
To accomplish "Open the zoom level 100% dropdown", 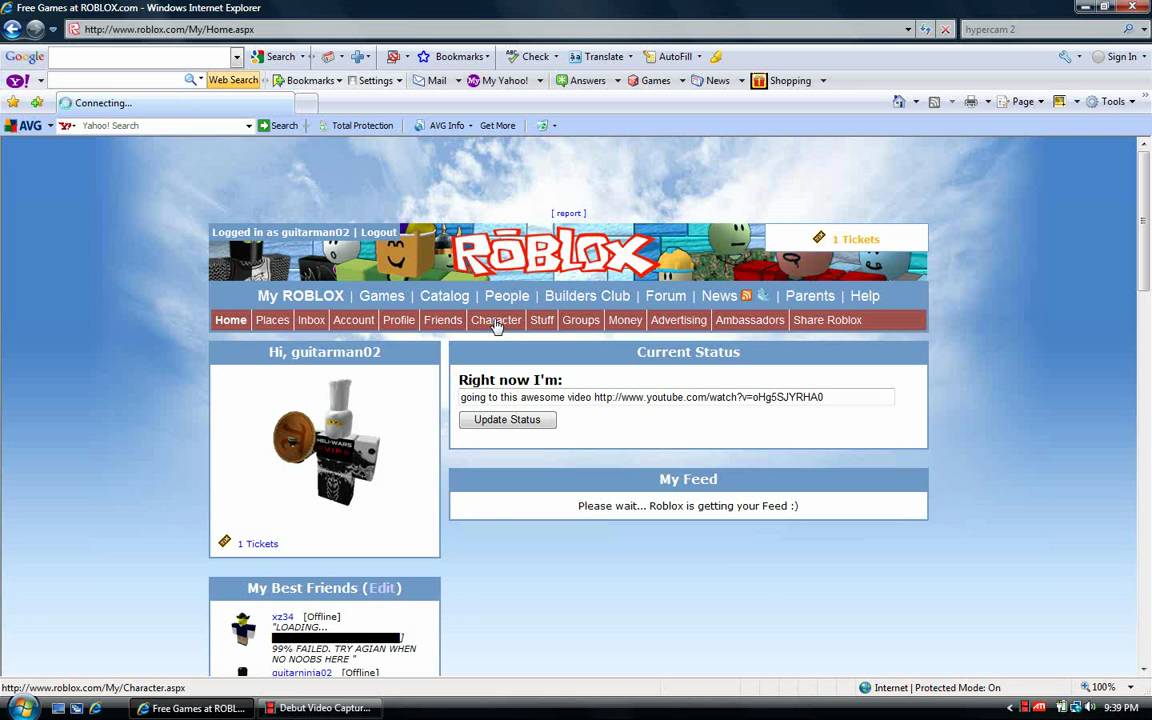I will (x=1131, y=688).
